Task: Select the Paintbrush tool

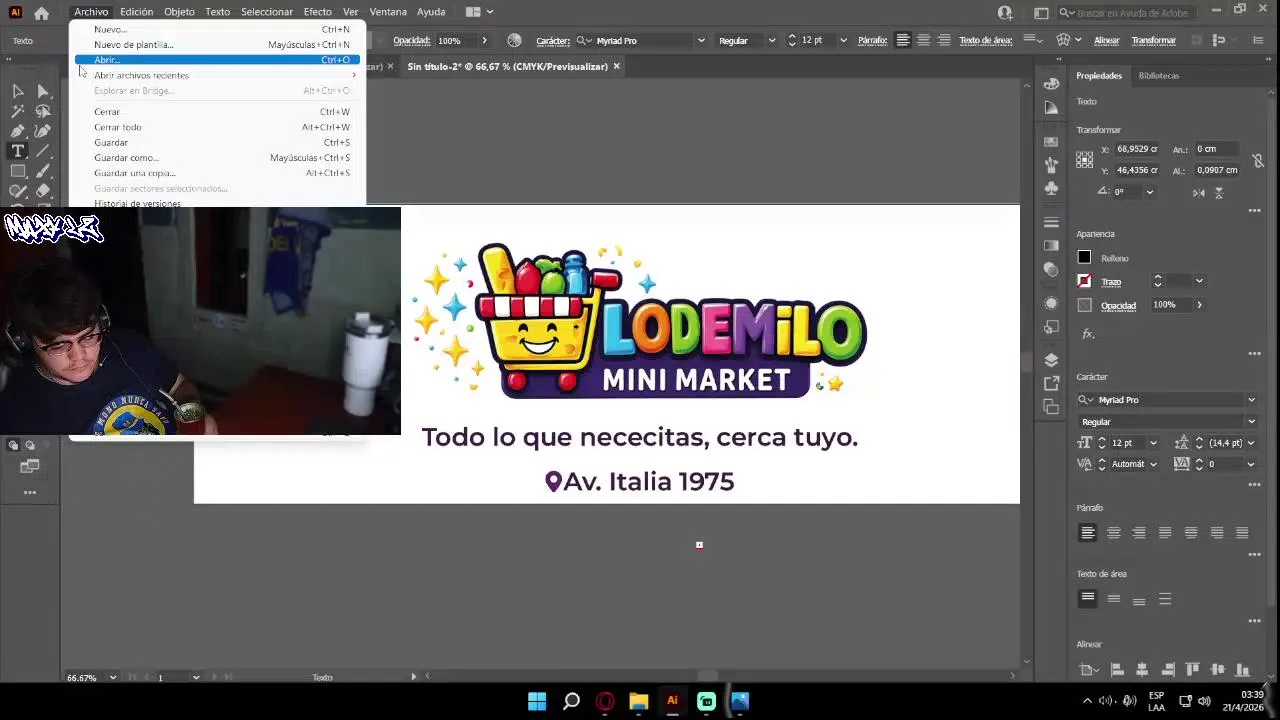Action: coord(43,171)
